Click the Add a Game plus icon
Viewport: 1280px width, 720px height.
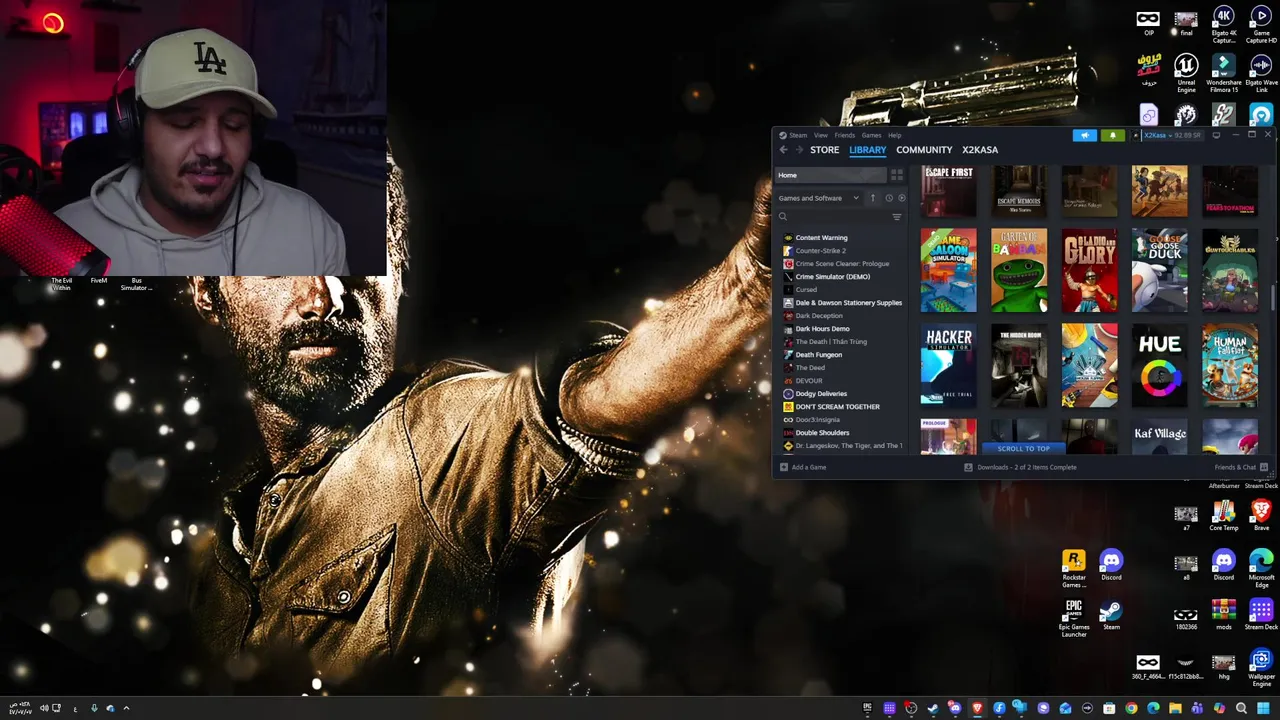click(x=784, y=467)
